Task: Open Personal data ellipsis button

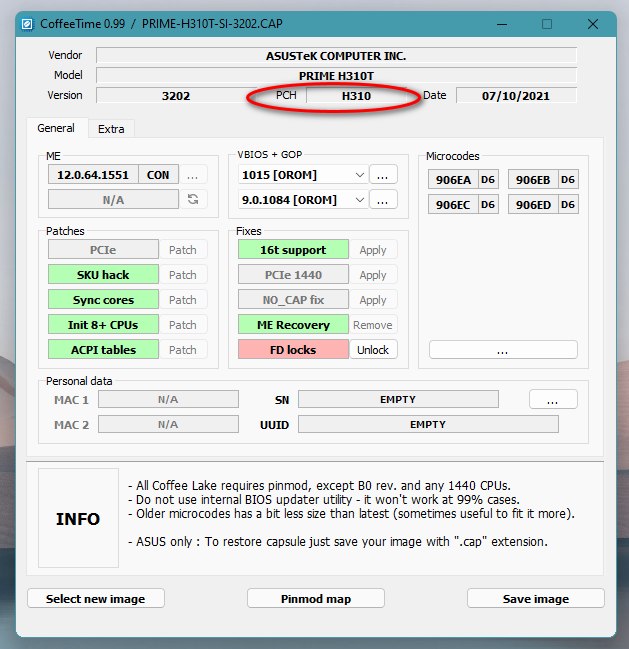Action: (x=553, y=399)
